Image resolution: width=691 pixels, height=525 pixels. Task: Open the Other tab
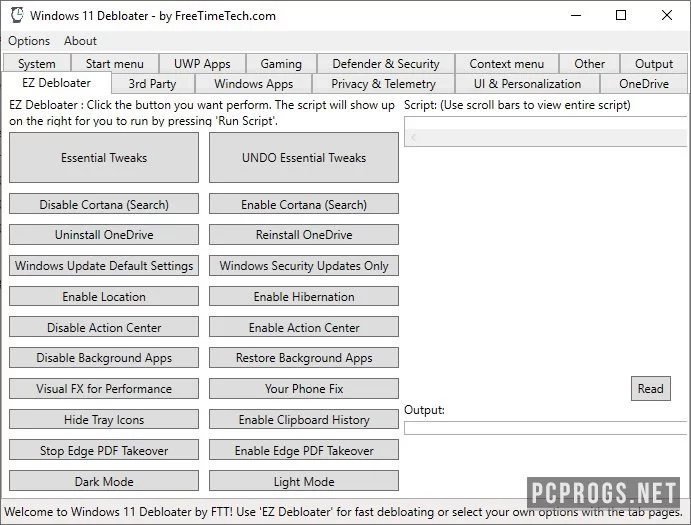[x=589, y=64]
